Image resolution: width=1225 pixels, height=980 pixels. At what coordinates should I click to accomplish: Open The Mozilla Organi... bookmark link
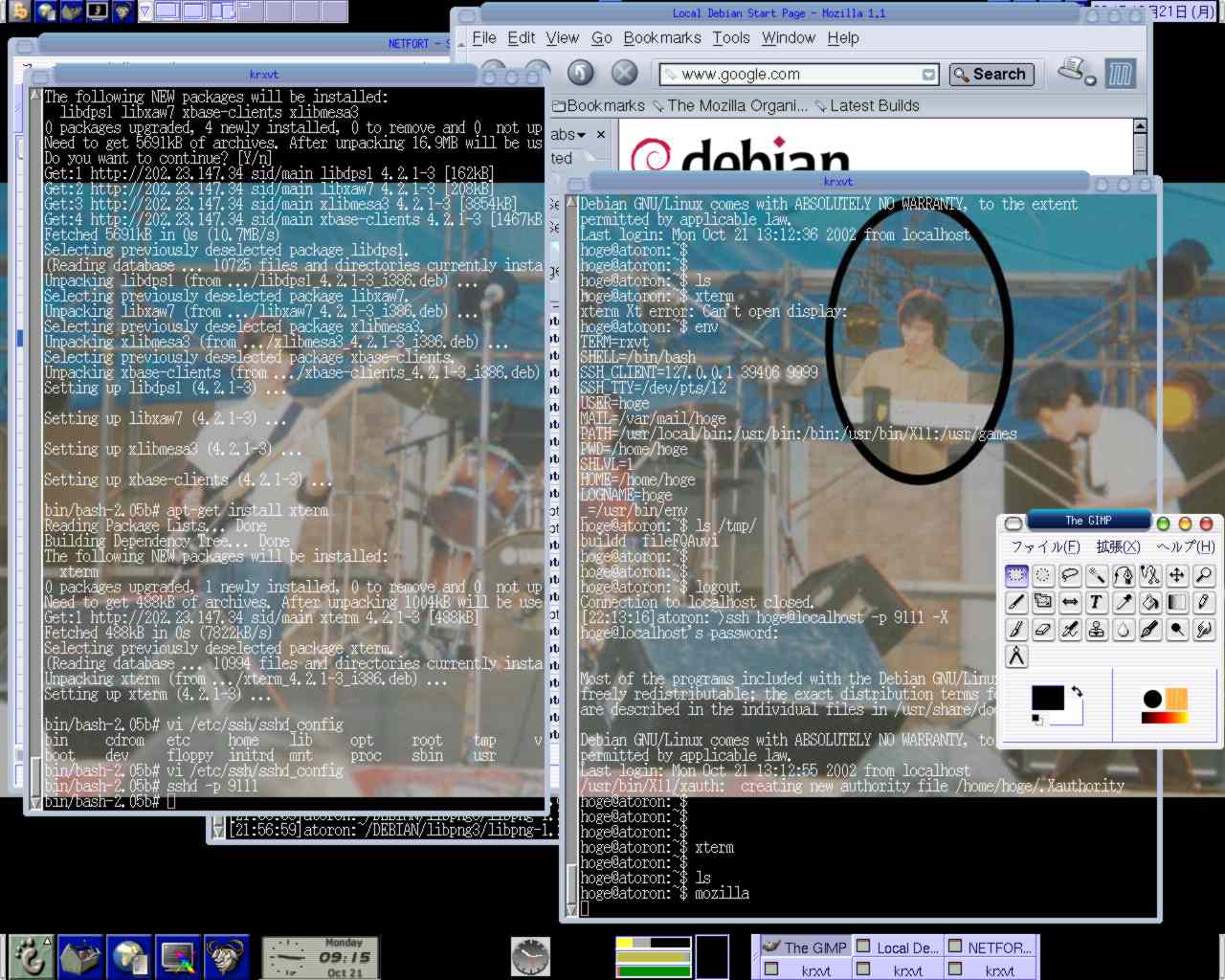pos(730,105)
